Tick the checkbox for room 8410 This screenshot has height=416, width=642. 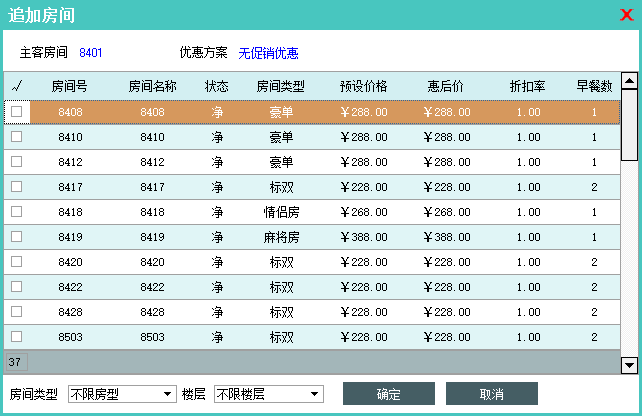tap(16, 136)
